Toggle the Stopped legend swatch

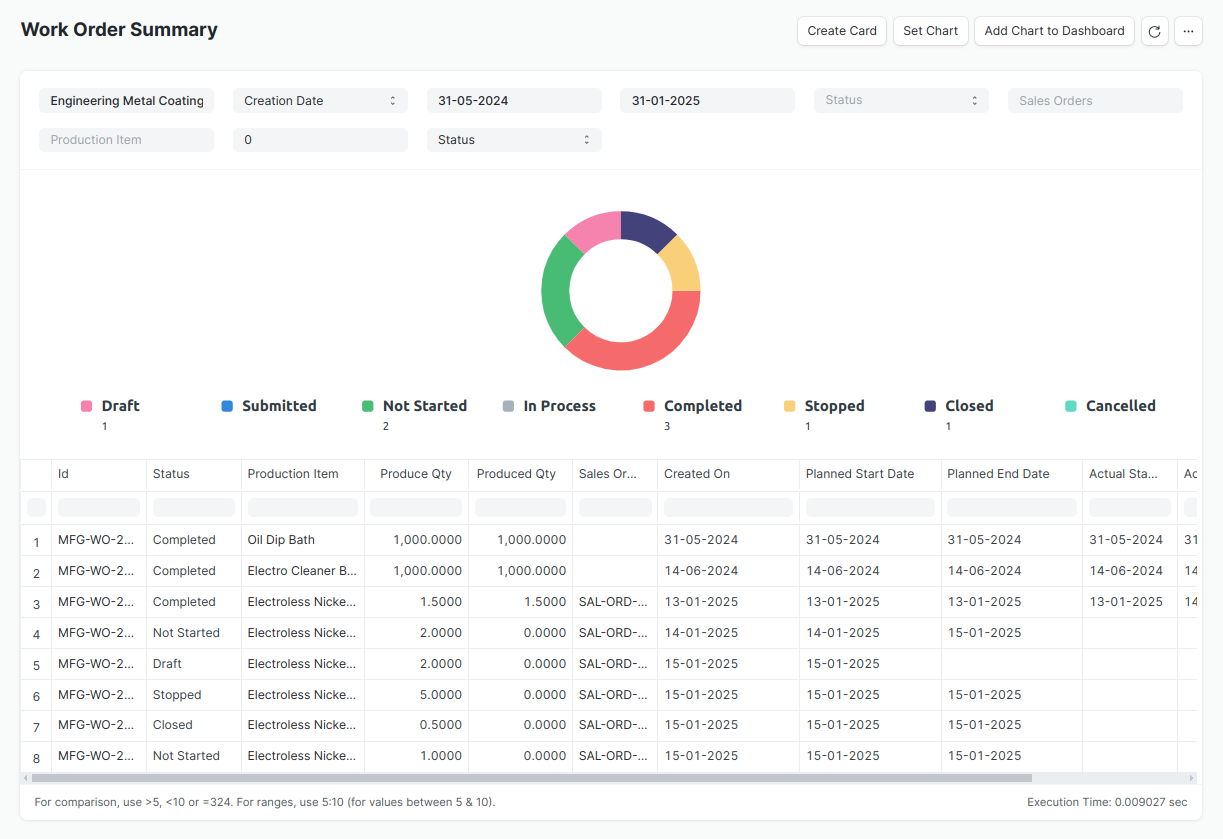(x=790, y=406)
